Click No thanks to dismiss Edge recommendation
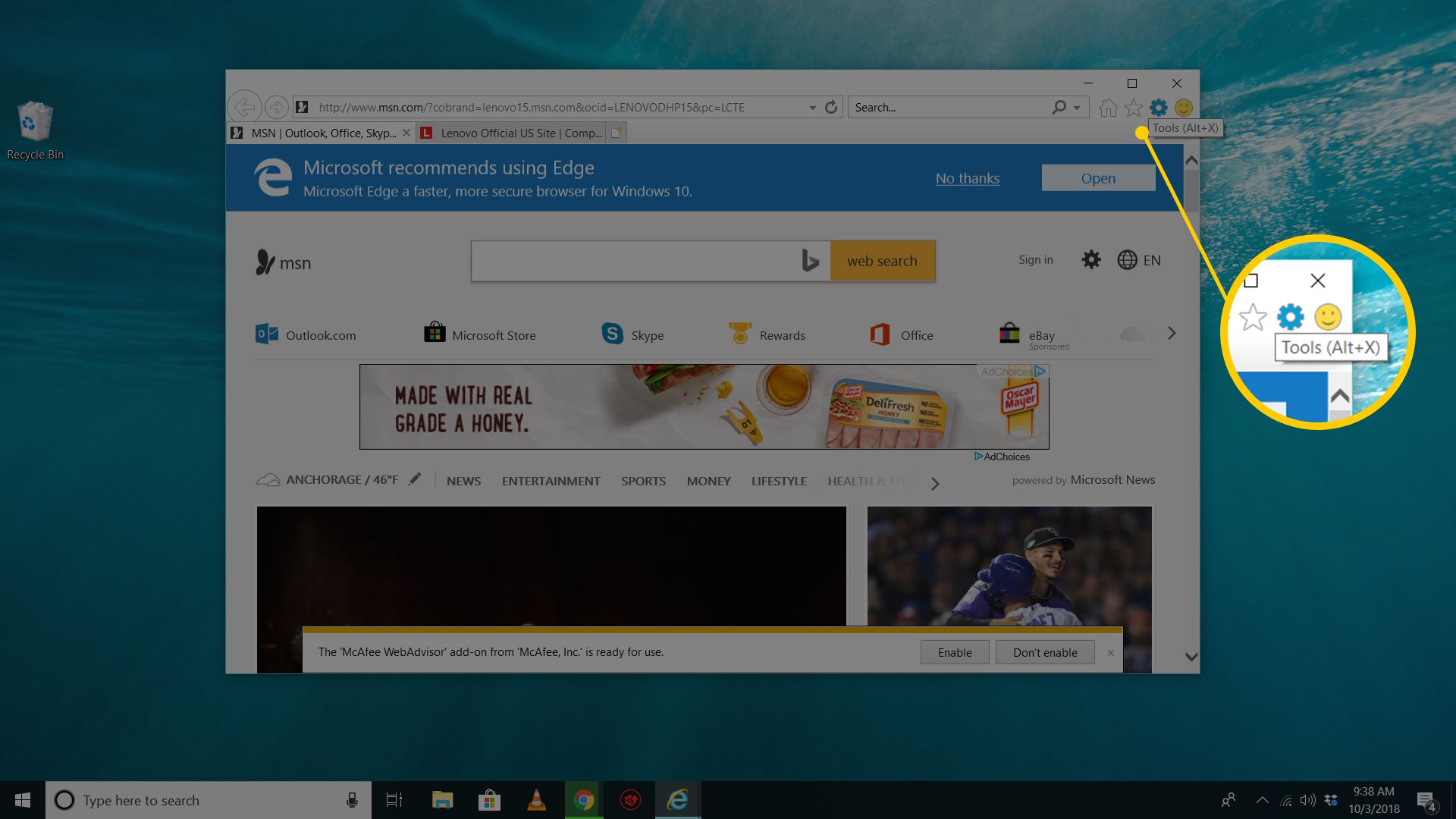 (967, 178)
